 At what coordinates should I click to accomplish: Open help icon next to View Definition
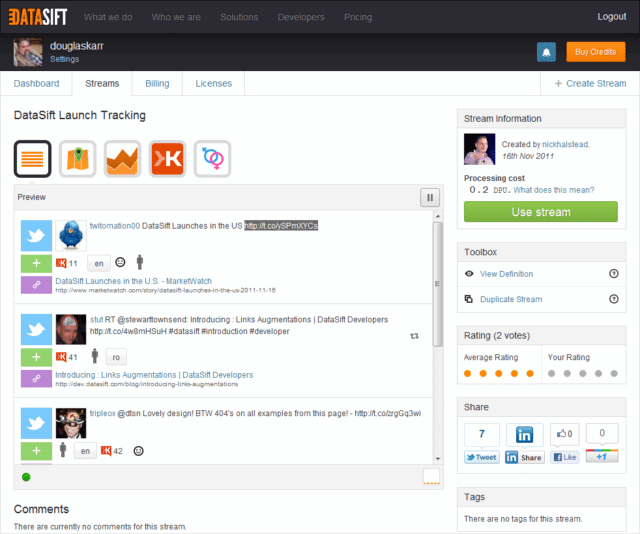coord(613,274)
